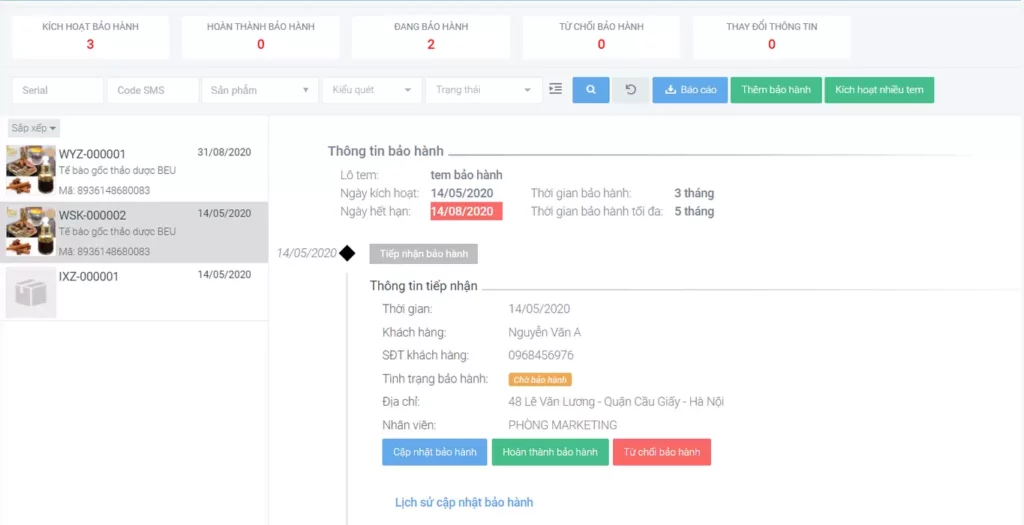Screen dimensions: 1024x525
Task: Click the reset refresh arrow button
Action: [x=630, y=90]
